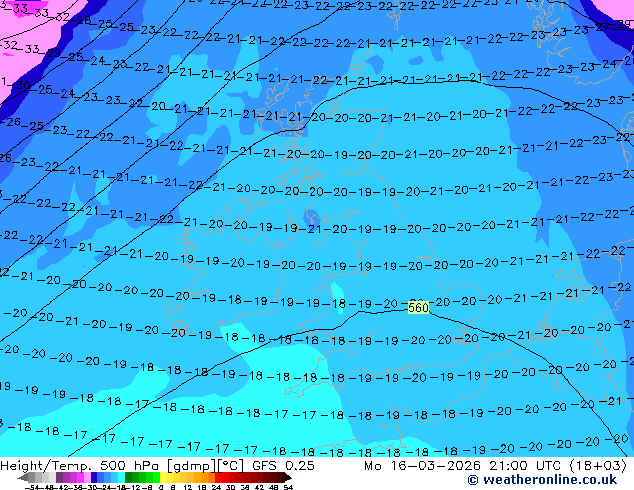
Task: Click the 560 contour height label
Action: coord(418,308)
